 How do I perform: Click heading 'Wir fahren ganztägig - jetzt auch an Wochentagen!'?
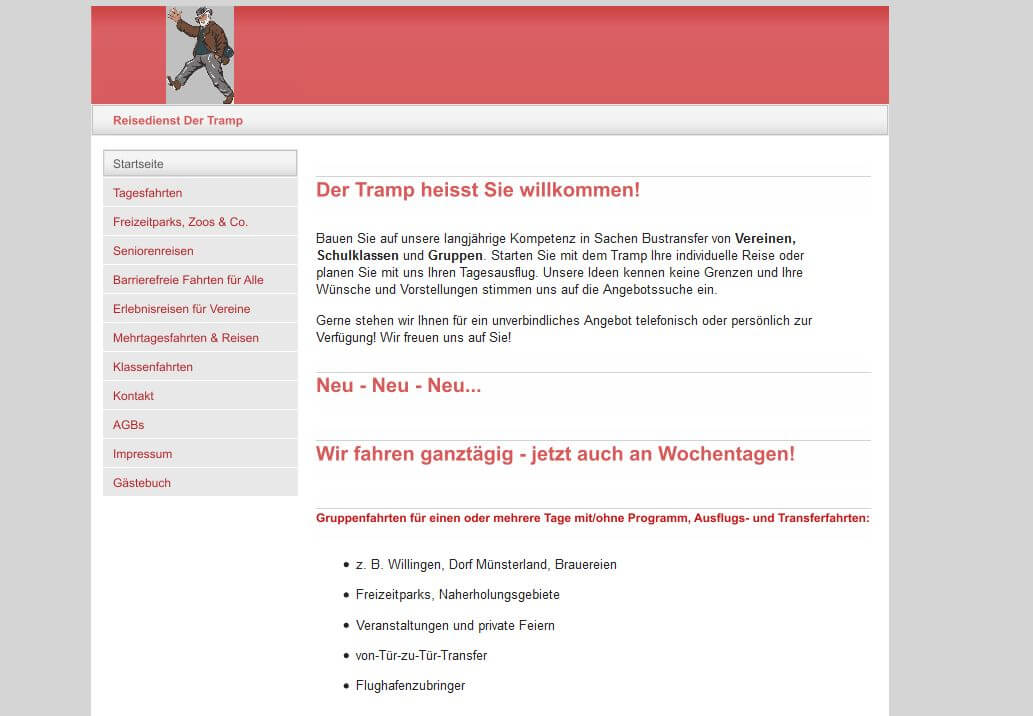coord(555,454)
